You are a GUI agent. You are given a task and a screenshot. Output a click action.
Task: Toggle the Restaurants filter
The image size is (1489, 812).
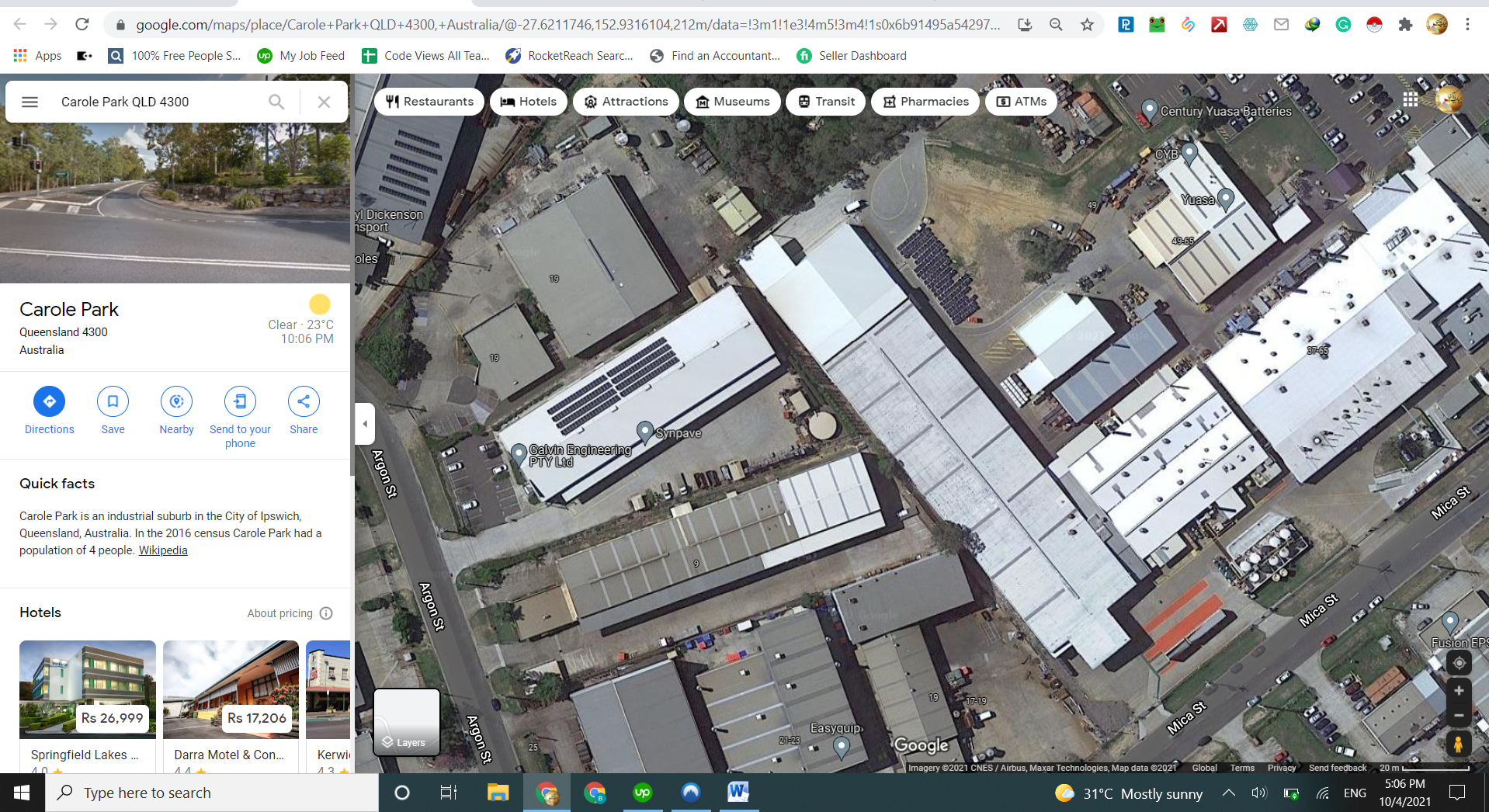coord(429,101)
